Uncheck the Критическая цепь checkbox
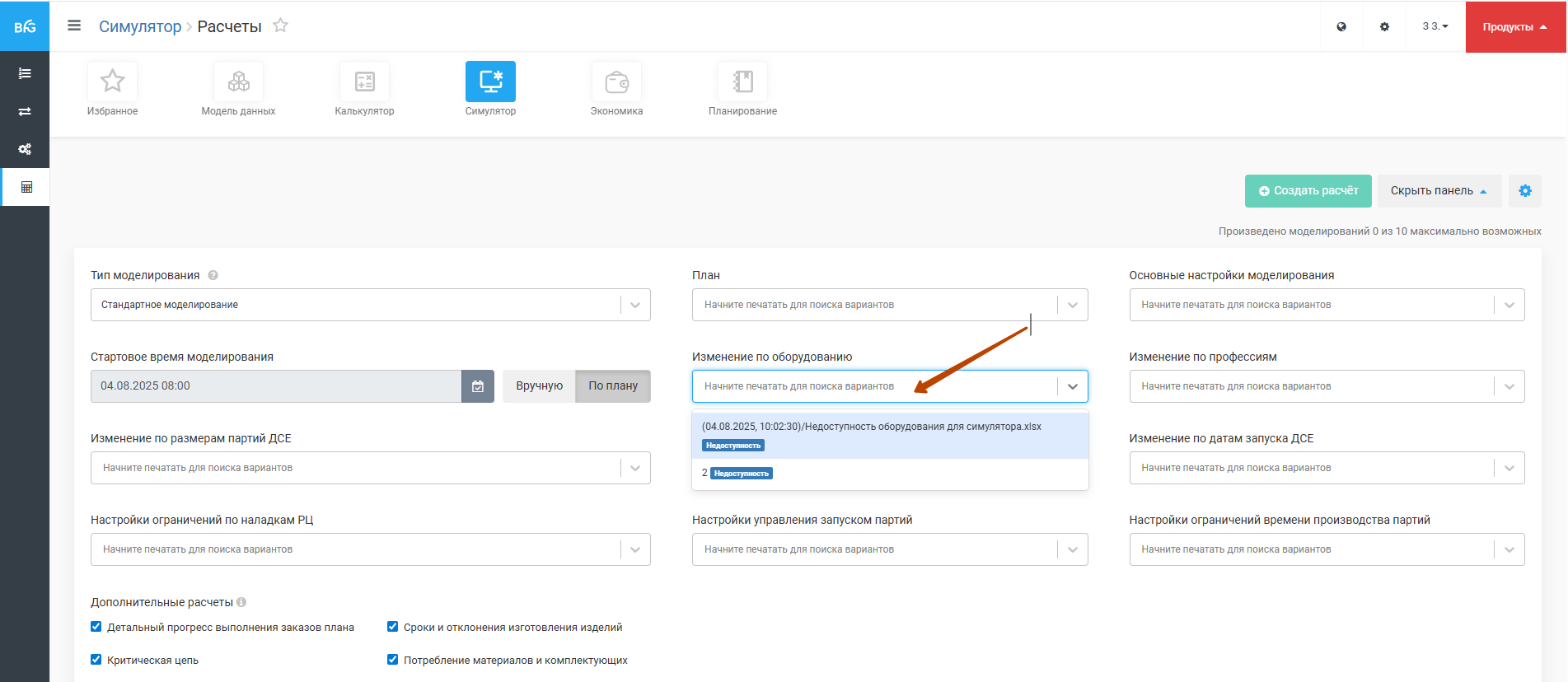This screenshot has height=682, width=1568. click(96, 660)
